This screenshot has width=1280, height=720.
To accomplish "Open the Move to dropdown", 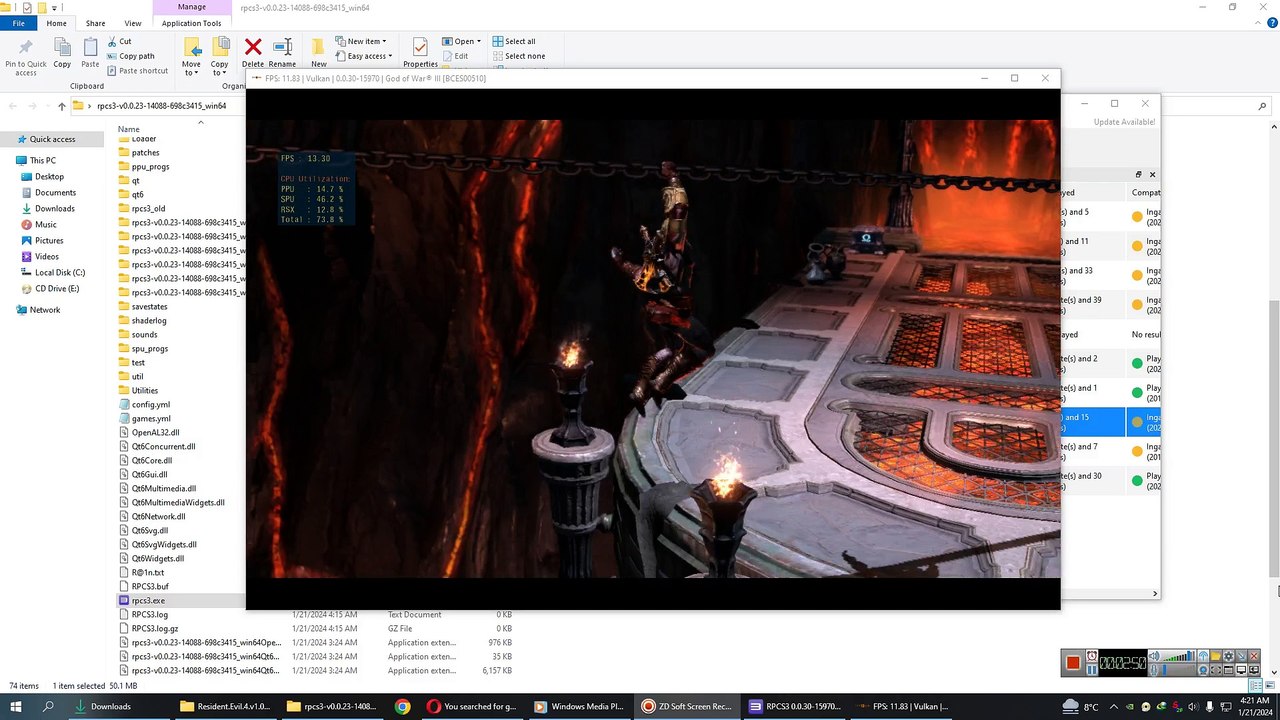I will click(191, 55).
